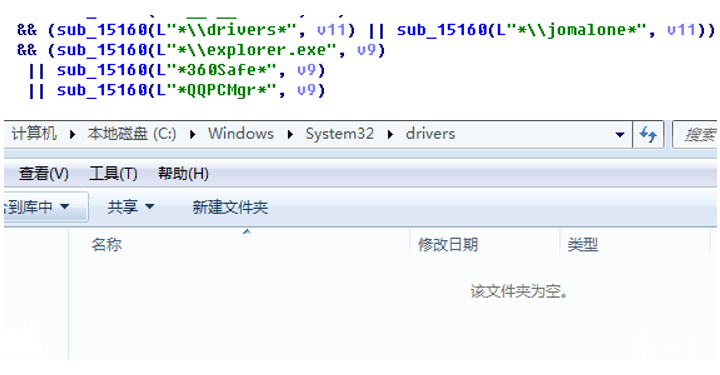The height and width of the screenshot is (375, 720).
Task: Click the 该文件夹为空 message text
Action: (519, 291)
